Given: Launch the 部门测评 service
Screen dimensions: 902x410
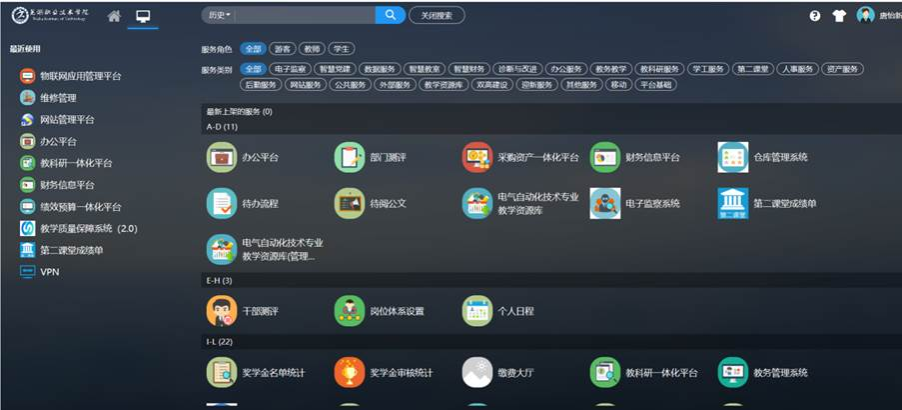Looking at the screenshot, I should tap(348, 157).
